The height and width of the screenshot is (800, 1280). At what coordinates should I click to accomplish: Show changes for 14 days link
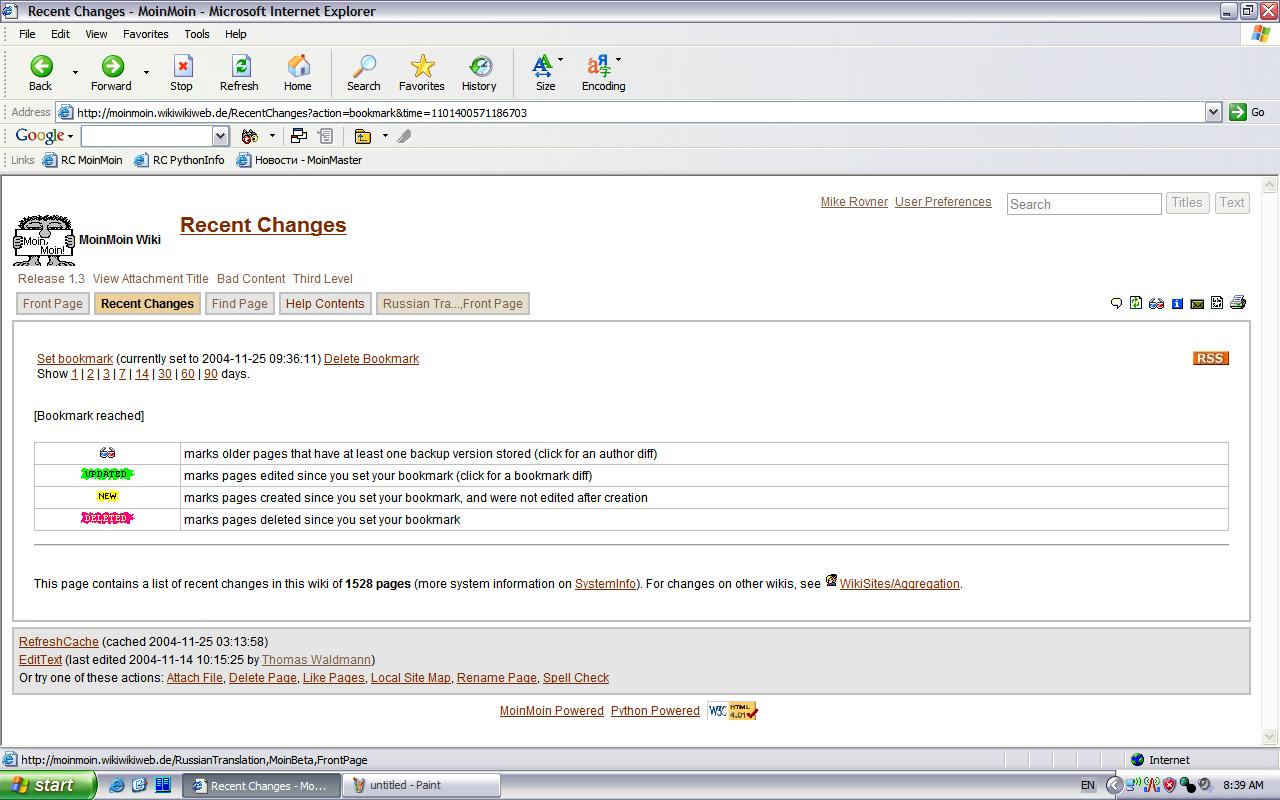(142, 374)
